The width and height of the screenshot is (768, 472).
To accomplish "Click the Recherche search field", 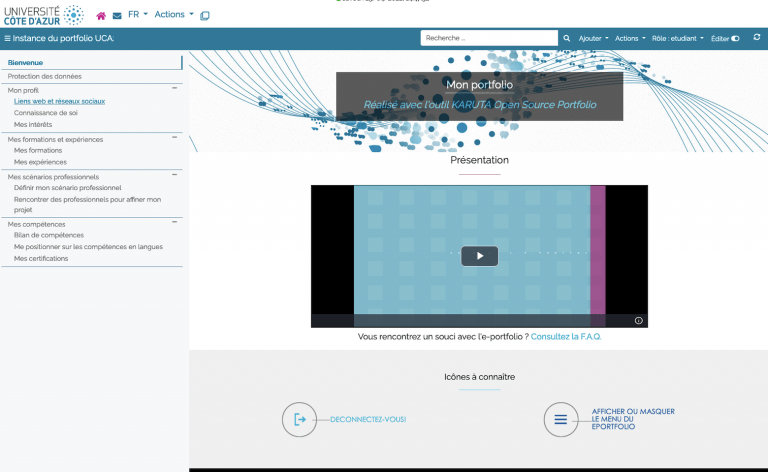I will tap(489, 38).
